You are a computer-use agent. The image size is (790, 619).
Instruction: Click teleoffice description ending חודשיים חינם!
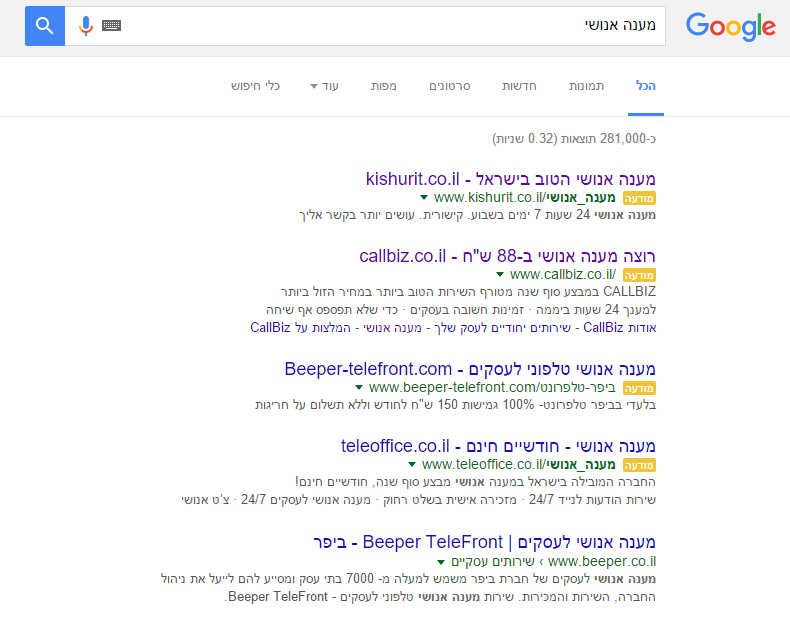(475, 482)
